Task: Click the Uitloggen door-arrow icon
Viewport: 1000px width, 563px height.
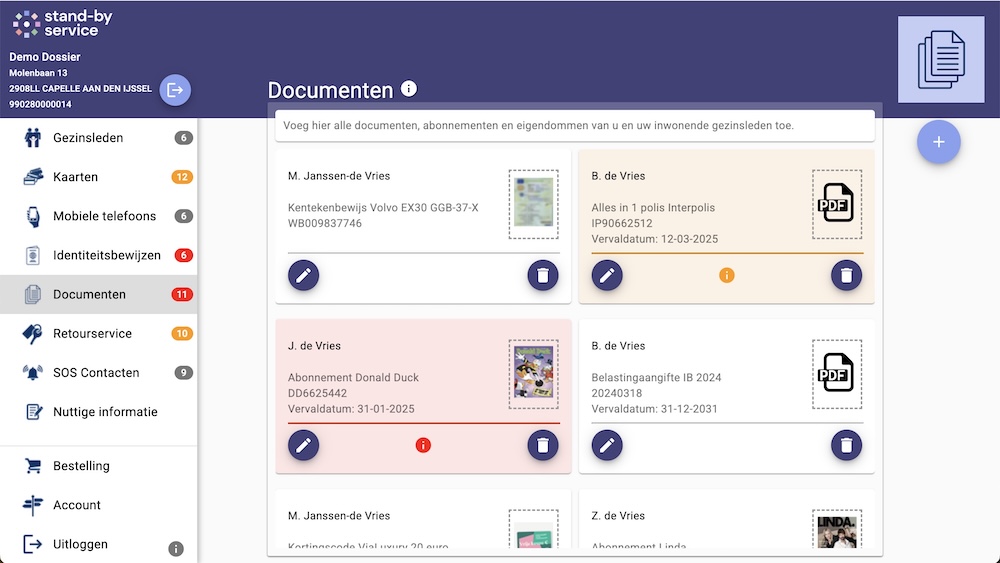Action: pos(33,545)
